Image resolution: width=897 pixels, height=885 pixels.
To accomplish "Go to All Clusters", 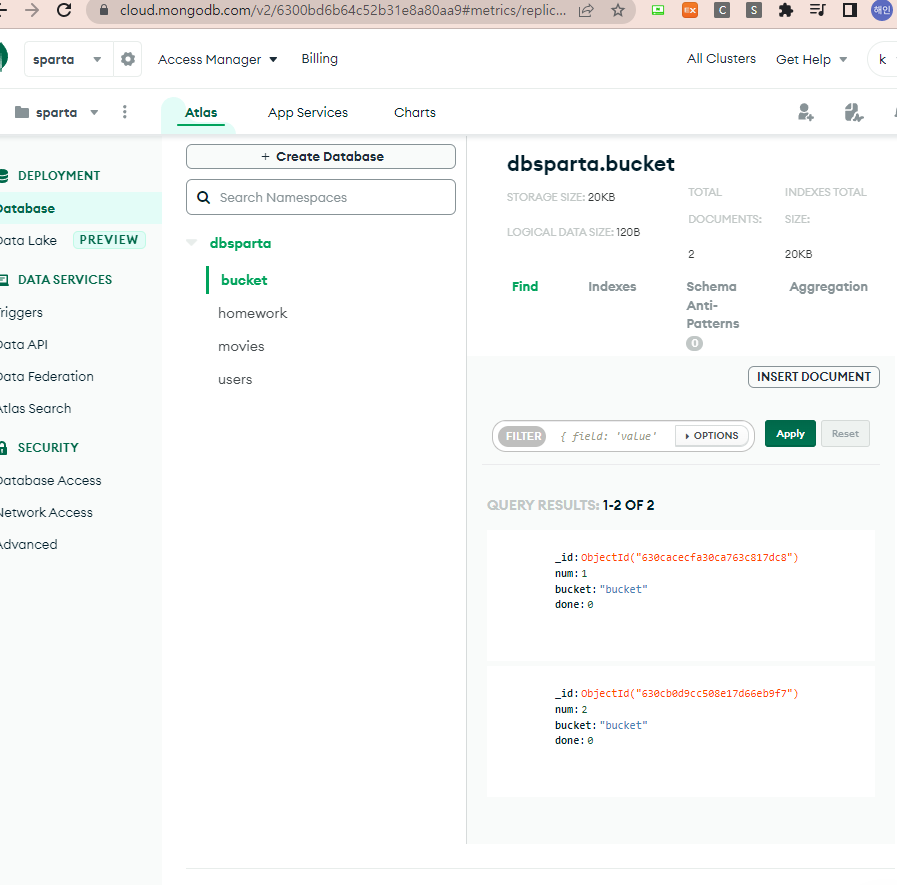I will click(x=721, y=58).
